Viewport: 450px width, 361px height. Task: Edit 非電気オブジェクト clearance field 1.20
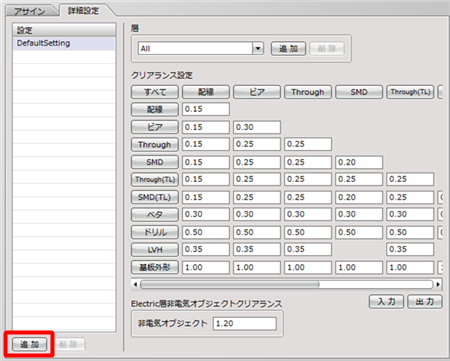click(x=245, y=324)
